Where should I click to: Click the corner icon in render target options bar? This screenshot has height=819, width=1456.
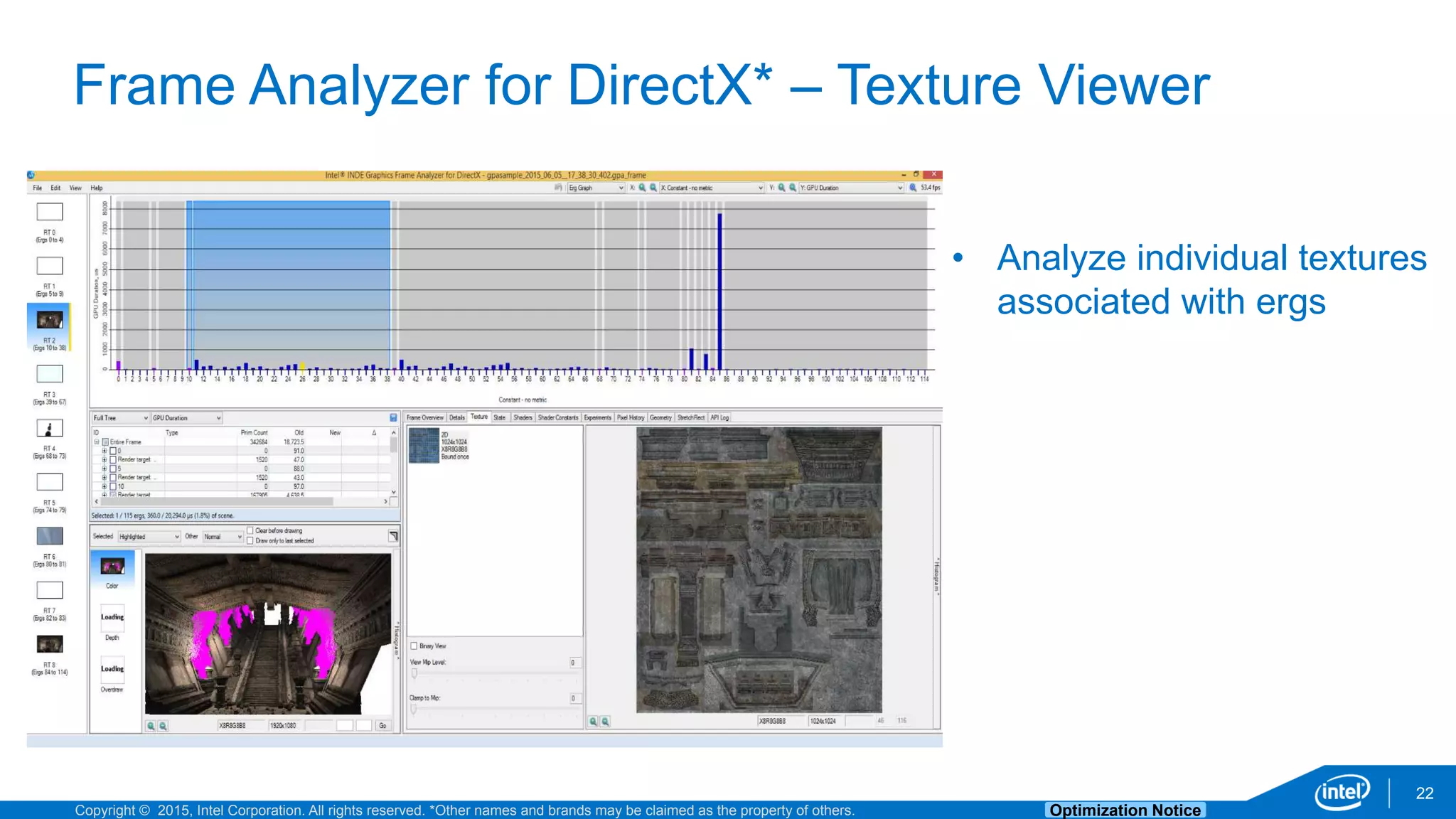click(393, 536)
